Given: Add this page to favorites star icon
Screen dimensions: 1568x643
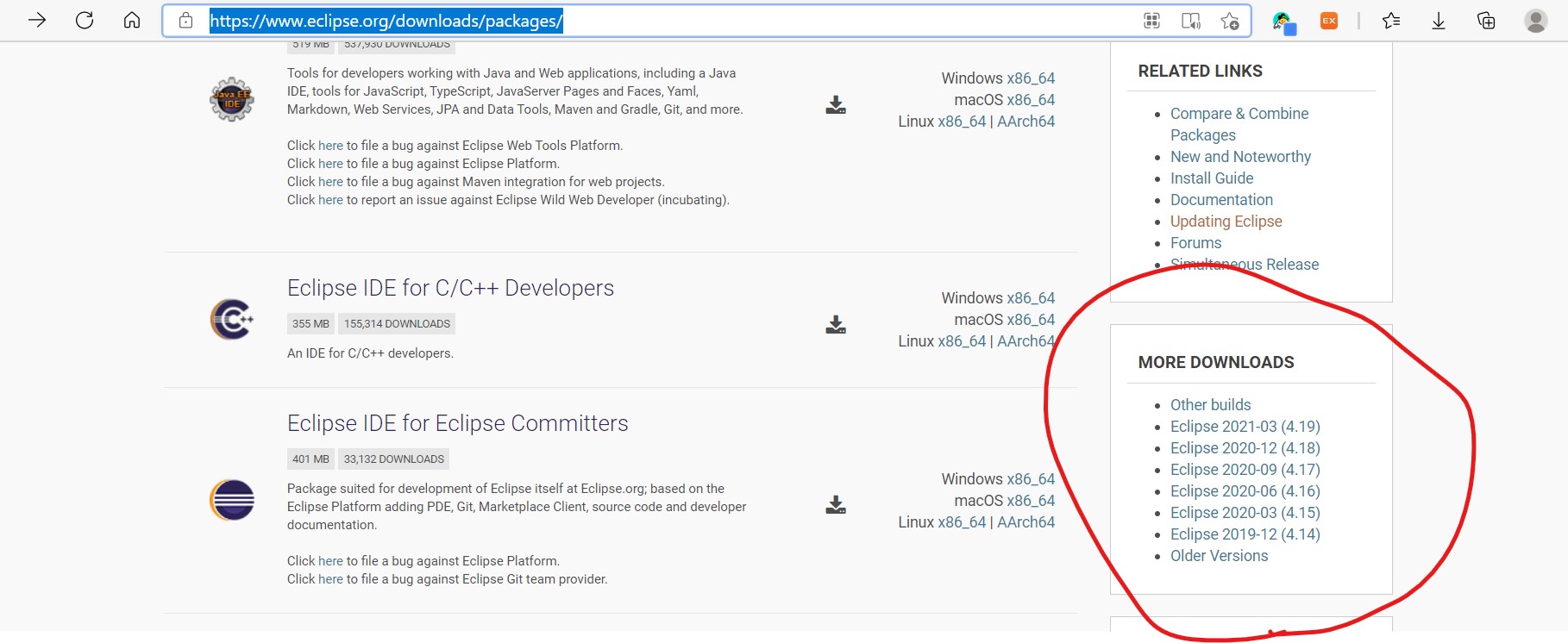Looking at the screenshot, I should 1230,21.
